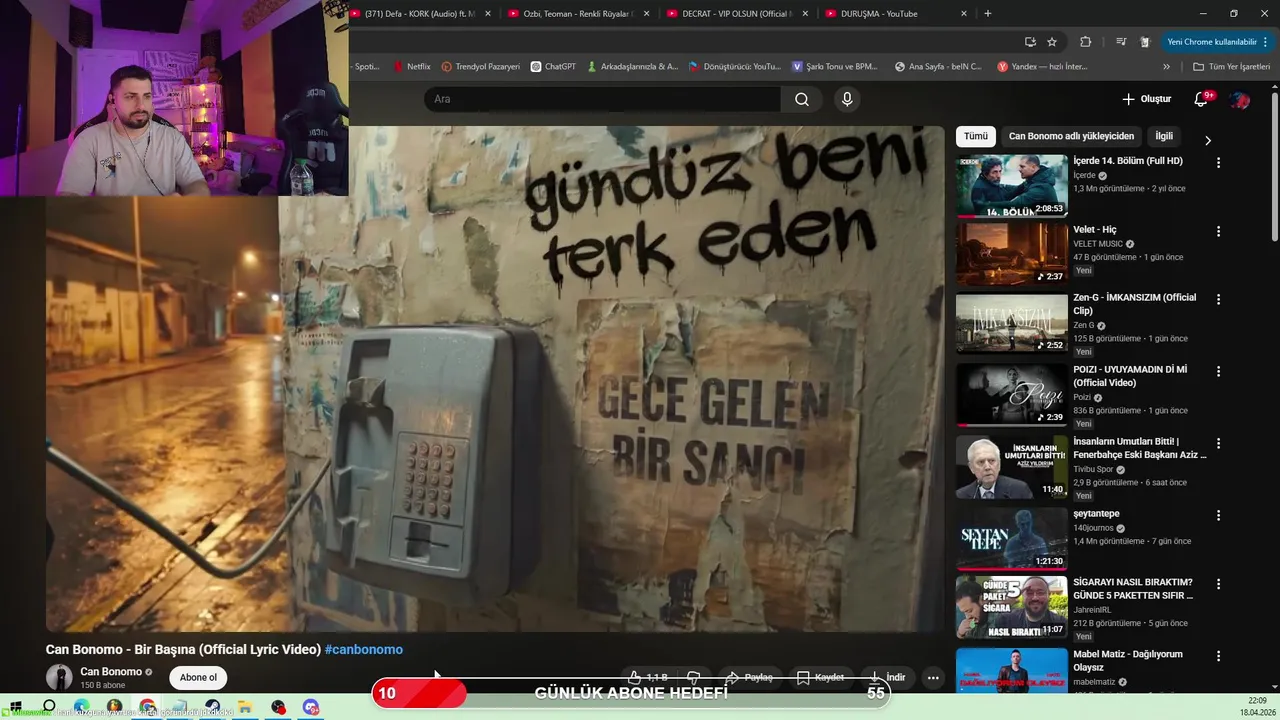
Task: Open Yandex bookmark
Action: point(1042,66)
